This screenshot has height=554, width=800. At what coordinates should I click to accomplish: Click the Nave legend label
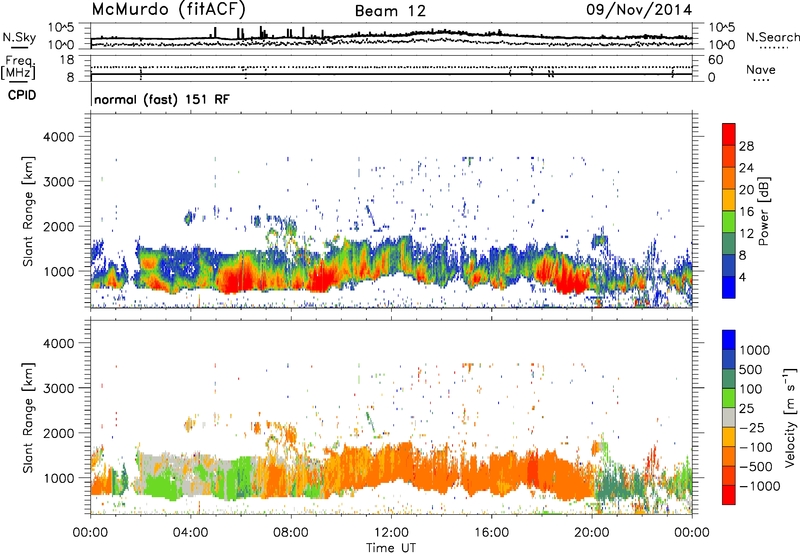760,69
